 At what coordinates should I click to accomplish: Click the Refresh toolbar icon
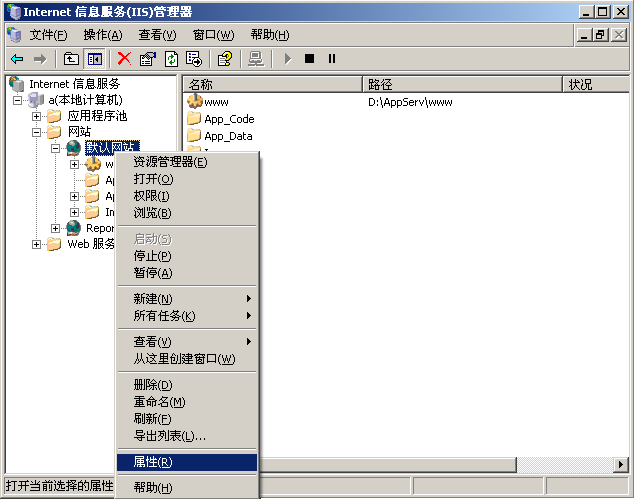(x=171, y=59)
